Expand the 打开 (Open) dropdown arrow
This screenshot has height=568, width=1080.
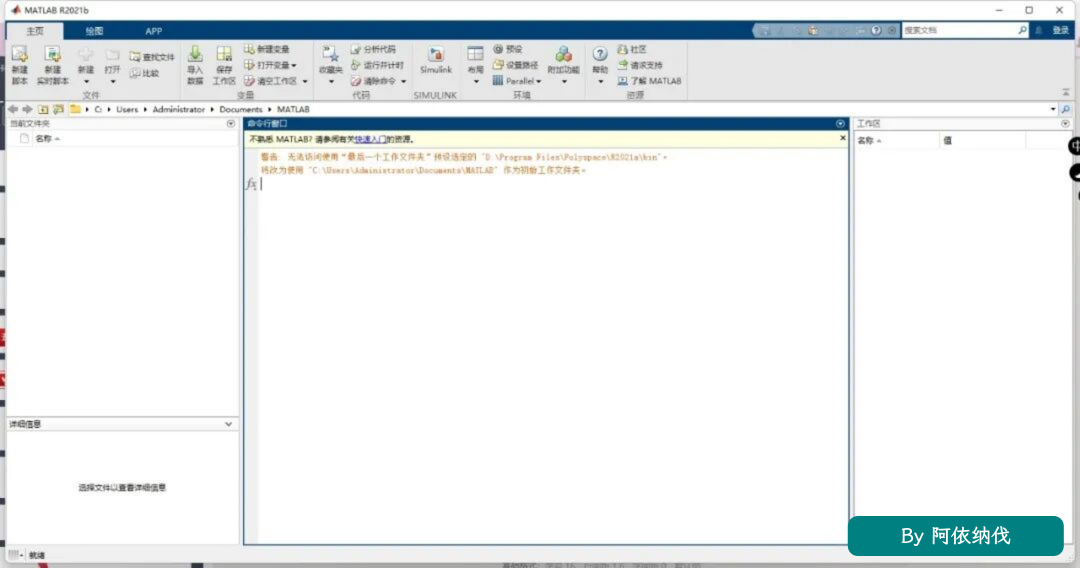click(113, 82)
